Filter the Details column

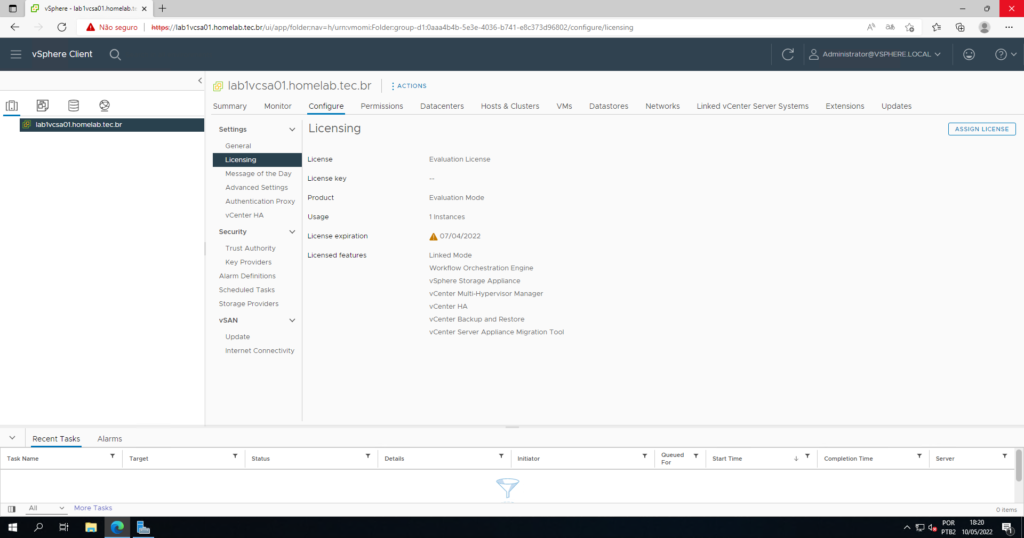501,456
